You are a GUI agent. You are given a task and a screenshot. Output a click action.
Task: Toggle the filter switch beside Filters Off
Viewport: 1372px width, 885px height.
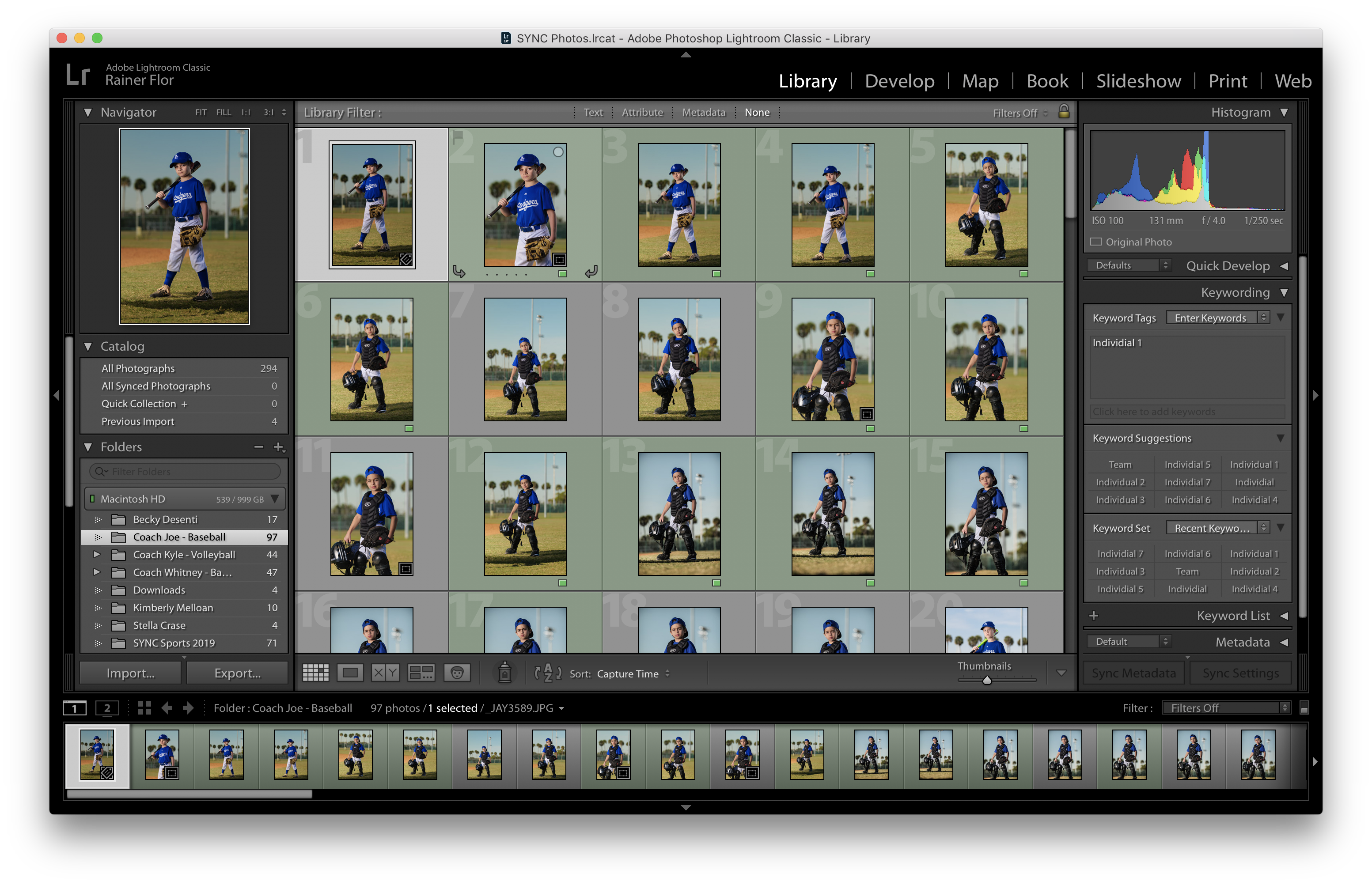pyautogui.click(x=1304, y=708)
